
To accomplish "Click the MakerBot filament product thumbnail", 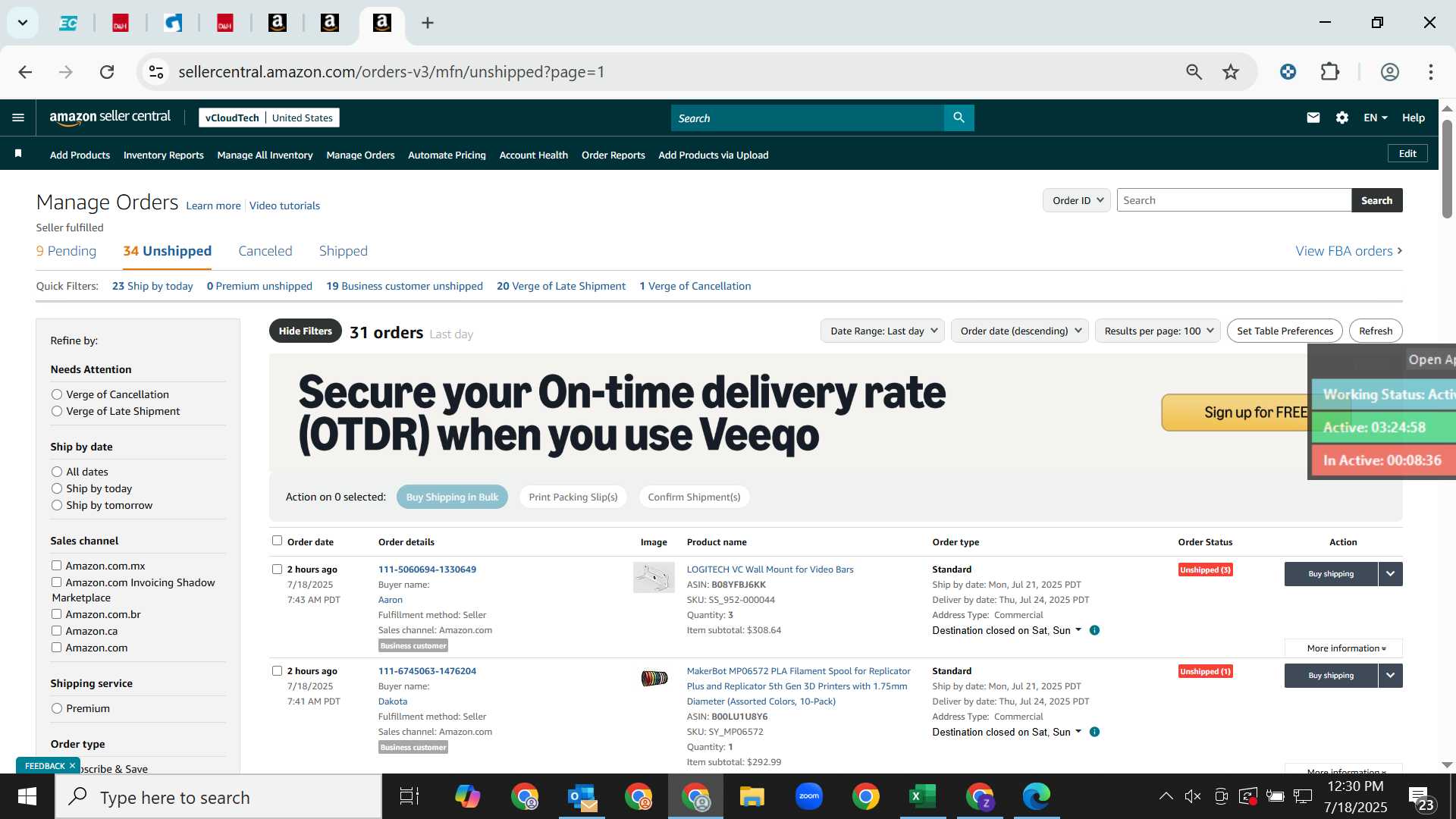I will pos(654,679).
